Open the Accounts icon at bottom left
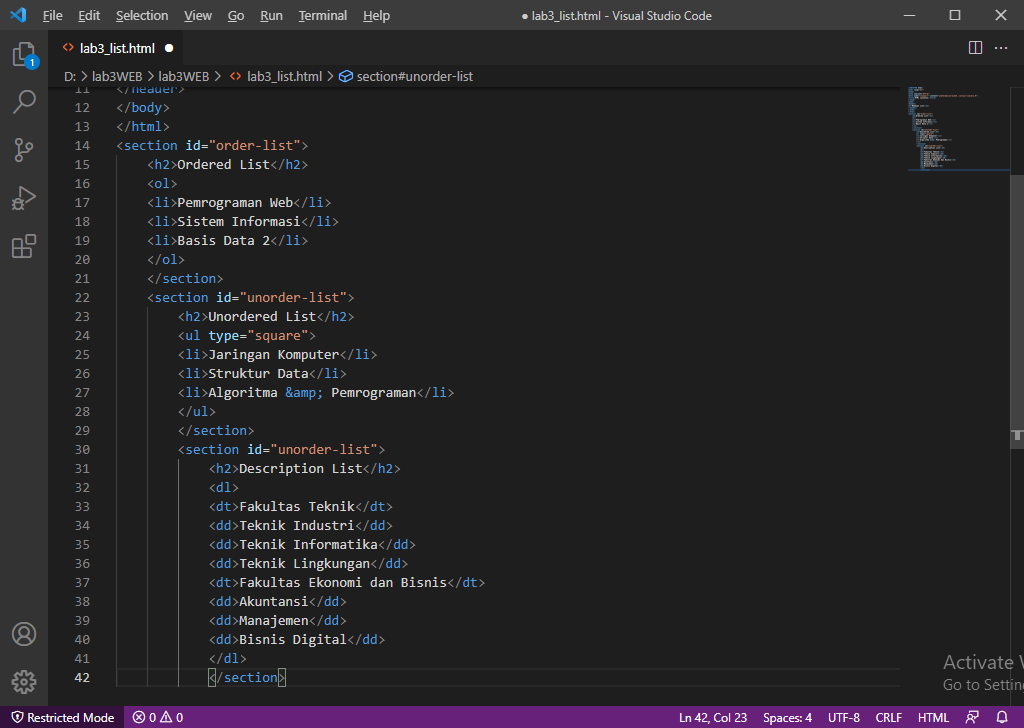Screen dimensions: 1024x728 tap(24, 633)
